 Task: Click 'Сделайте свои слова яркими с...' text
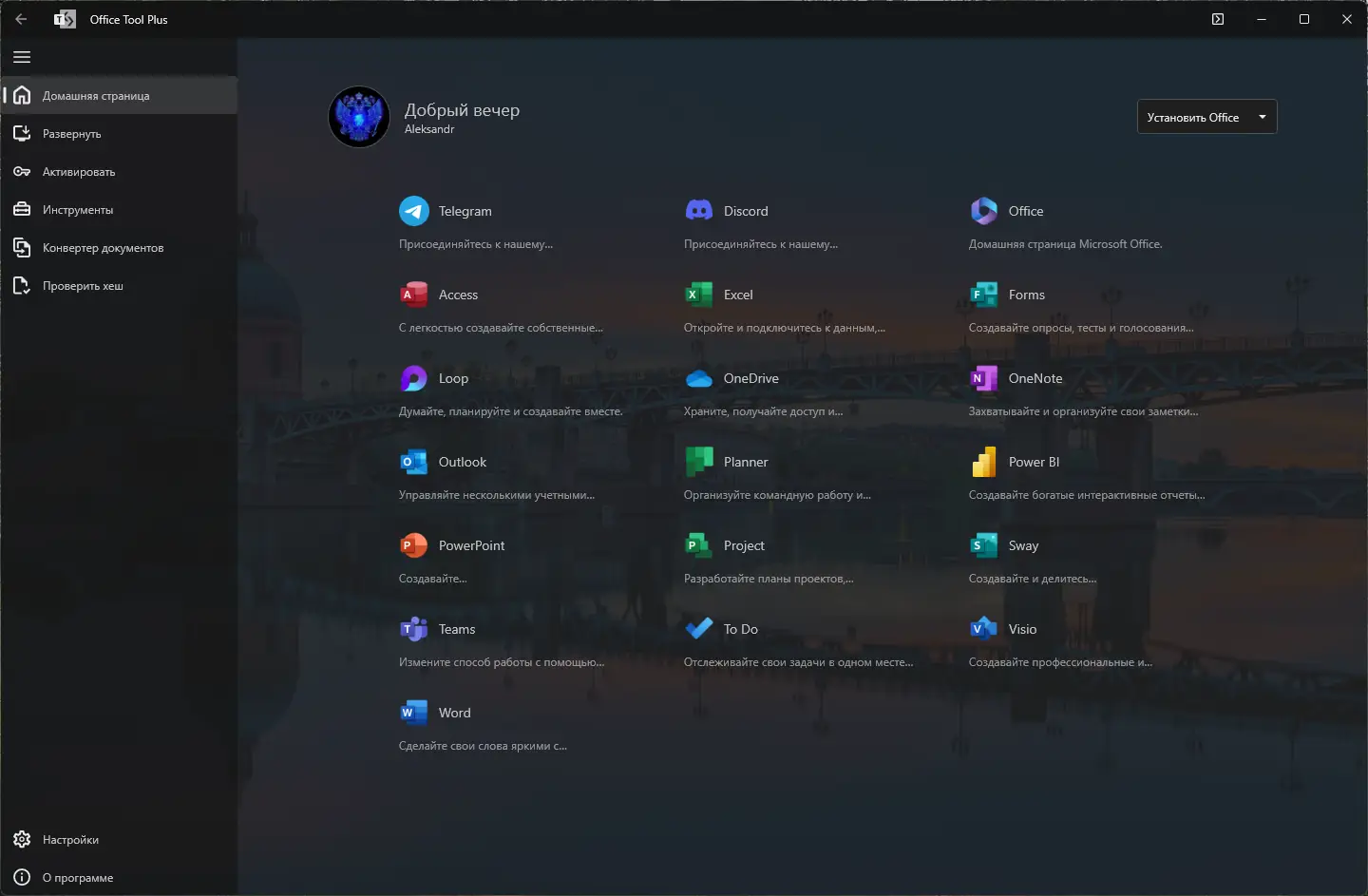483,746
